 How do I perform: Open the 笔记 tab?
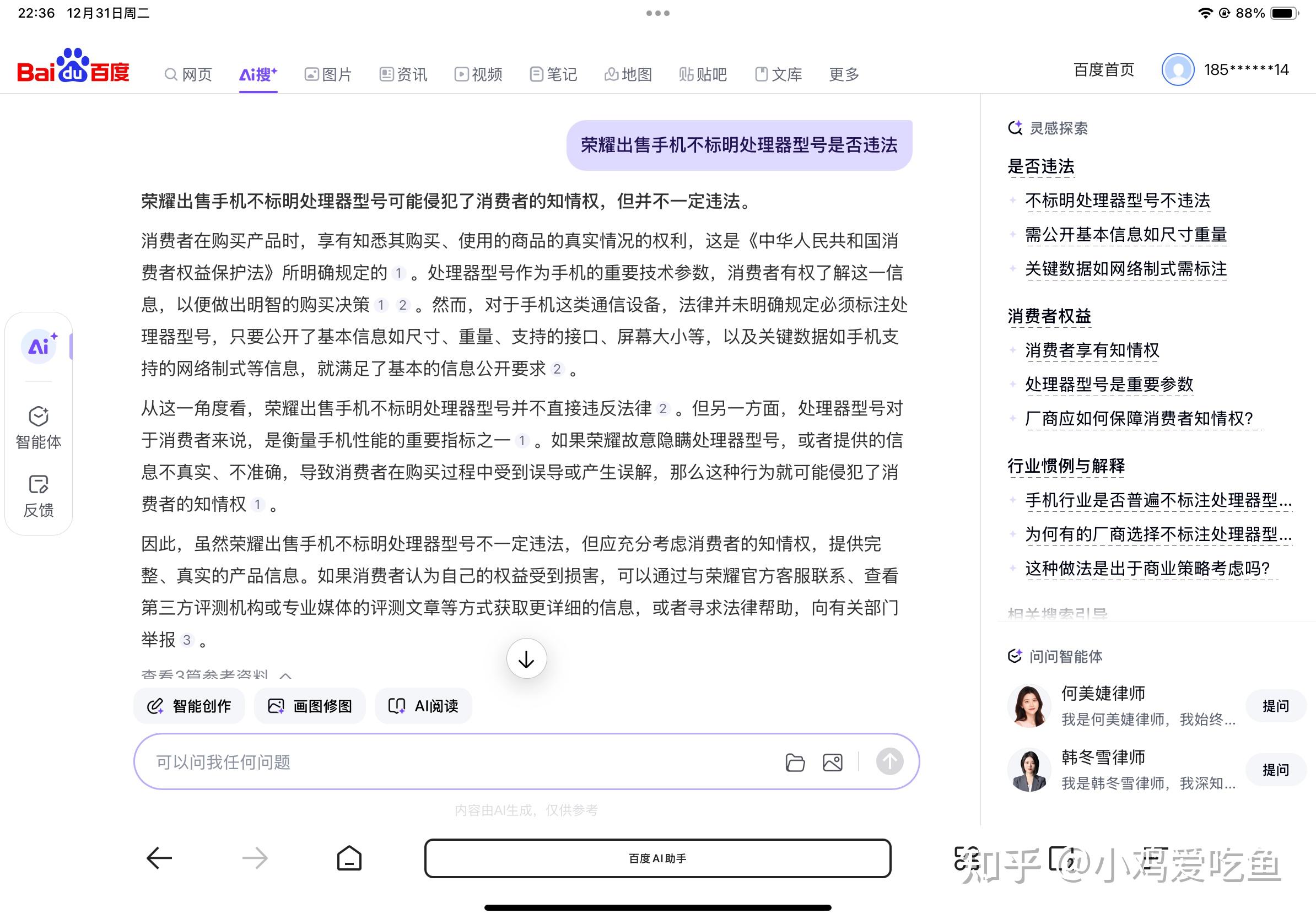(x=553, y=74)
